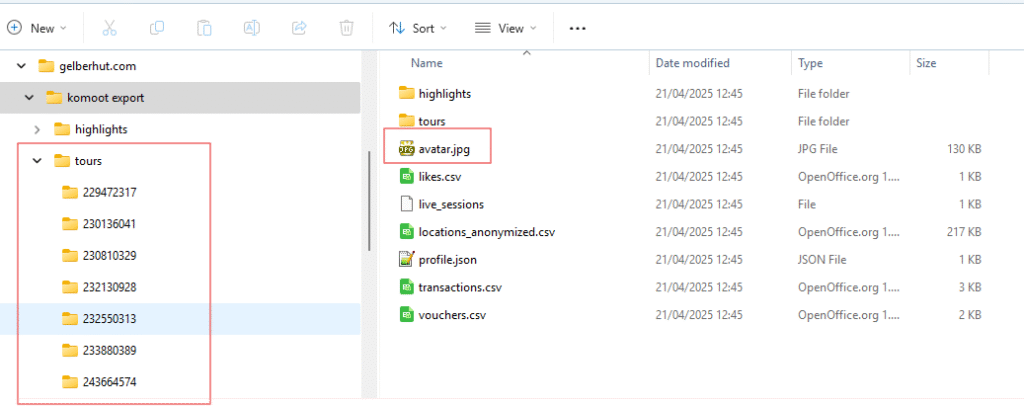
Task: Click the Cut scissors icon
Action: click(x=109, y=28)
